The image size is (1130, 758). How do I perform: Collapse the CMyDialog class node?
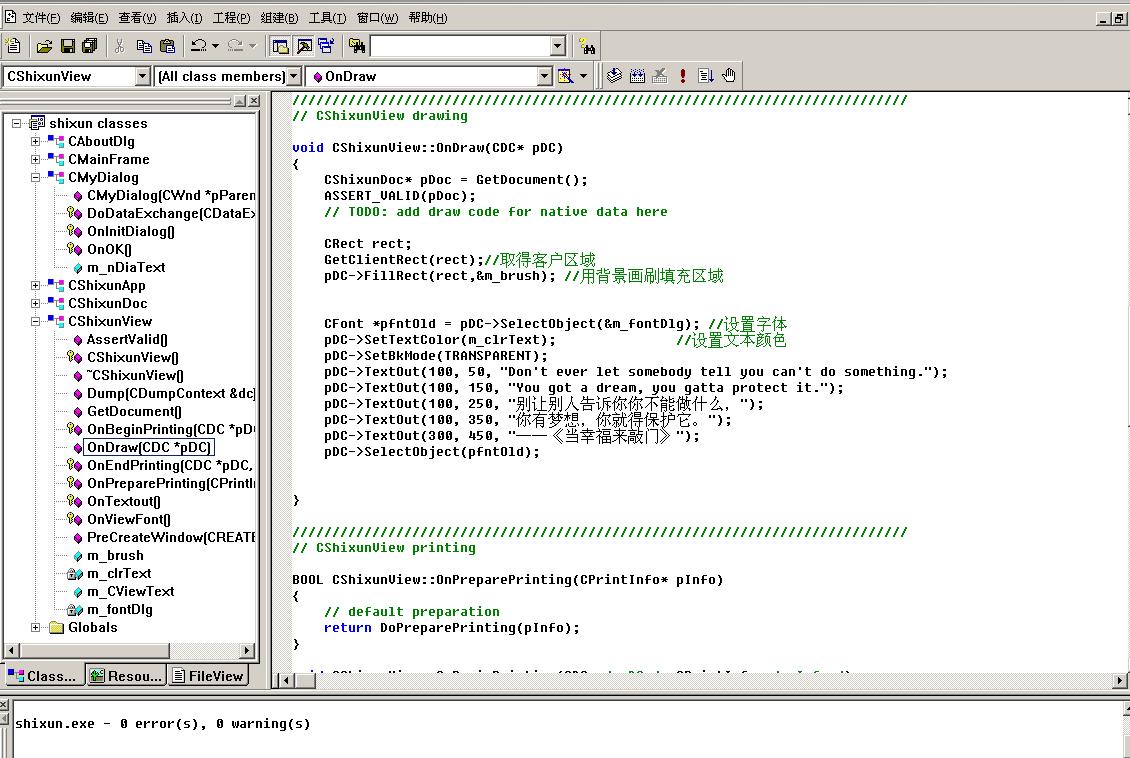click(x=35, y=177)
